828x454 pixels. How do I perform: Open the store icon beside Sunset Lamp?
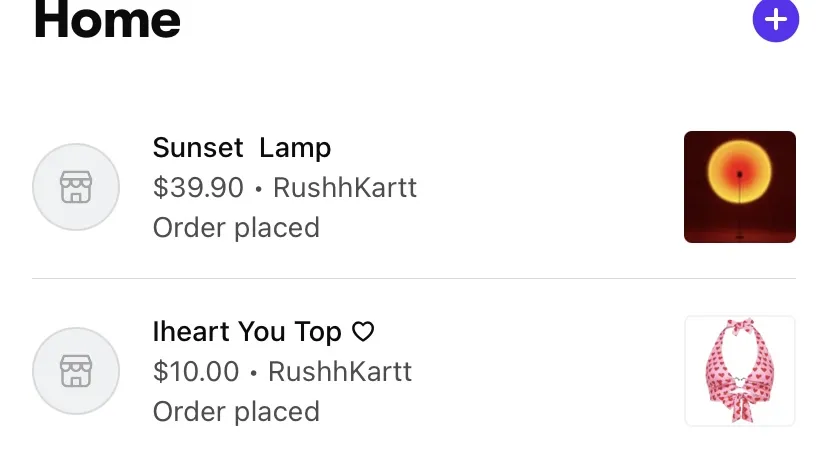[76, 187]
